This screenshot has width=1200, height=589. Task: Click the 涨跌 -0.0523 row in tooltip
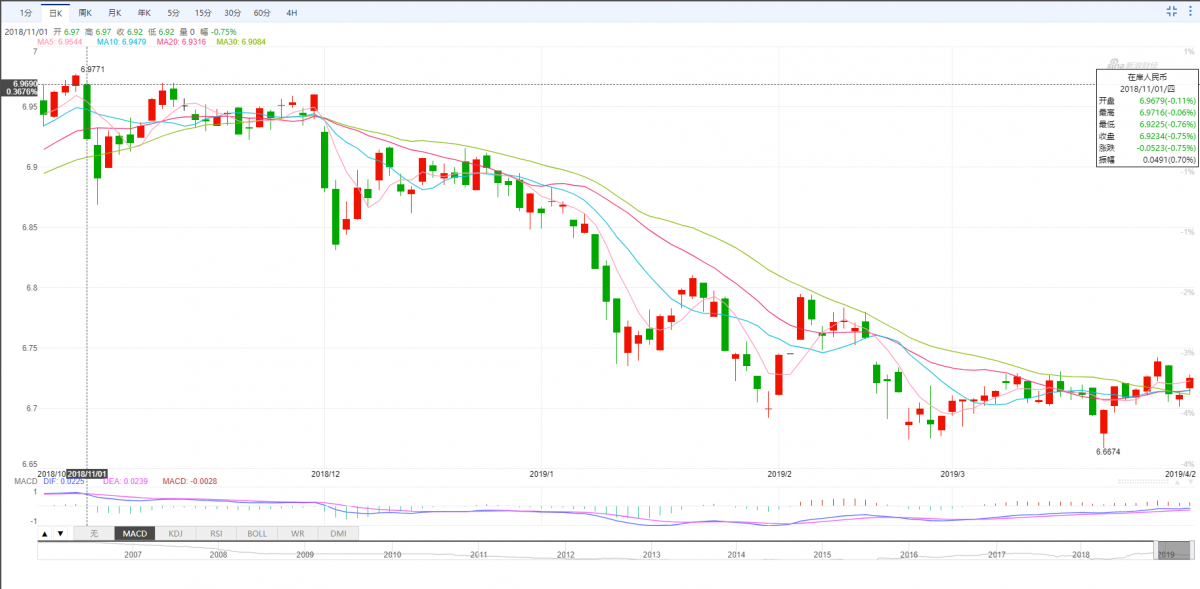pyautogui.click(x=1147, y=147)
